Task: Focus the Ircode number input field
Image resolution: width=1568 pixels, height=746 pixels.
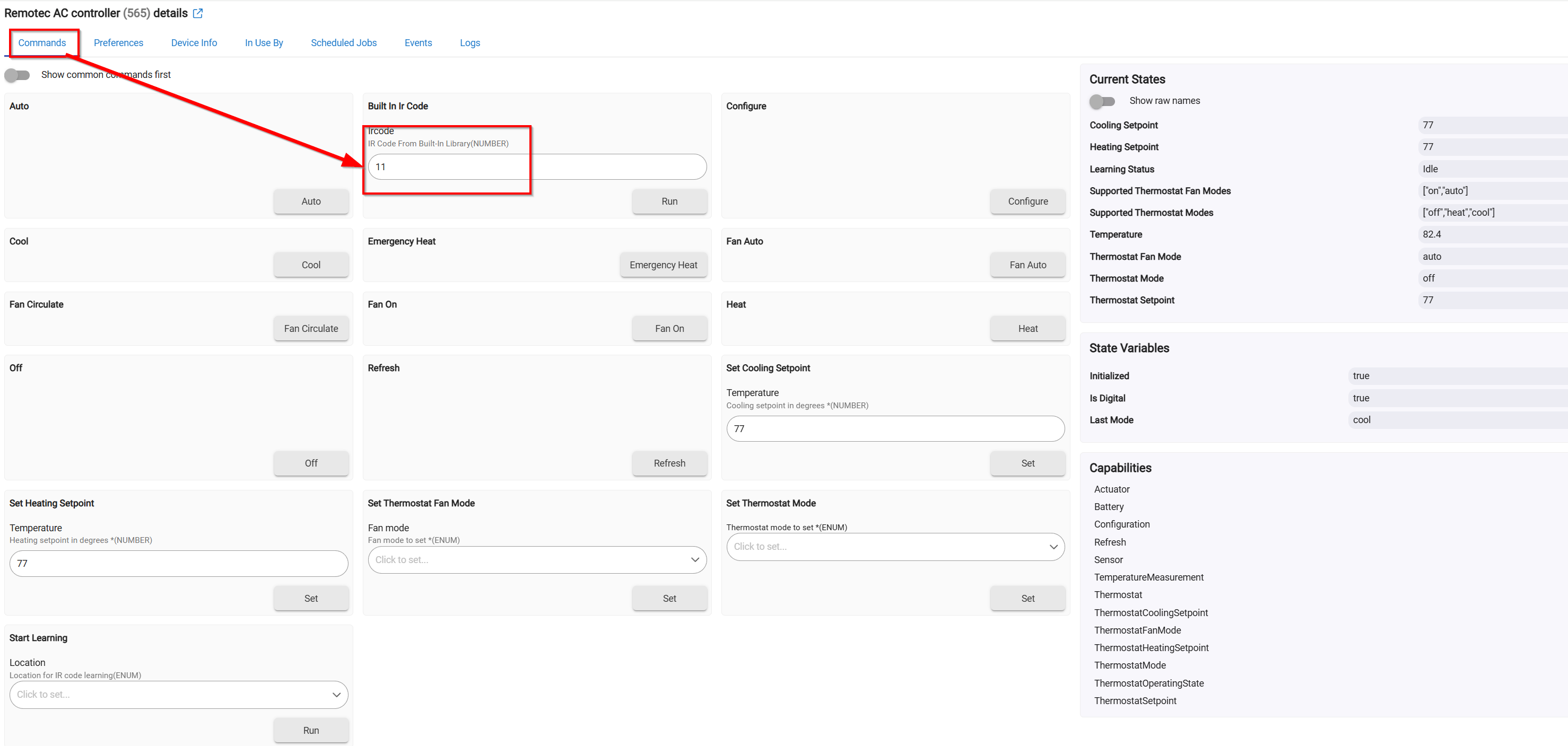Action: pyautogui.click(x=537, y=166)
